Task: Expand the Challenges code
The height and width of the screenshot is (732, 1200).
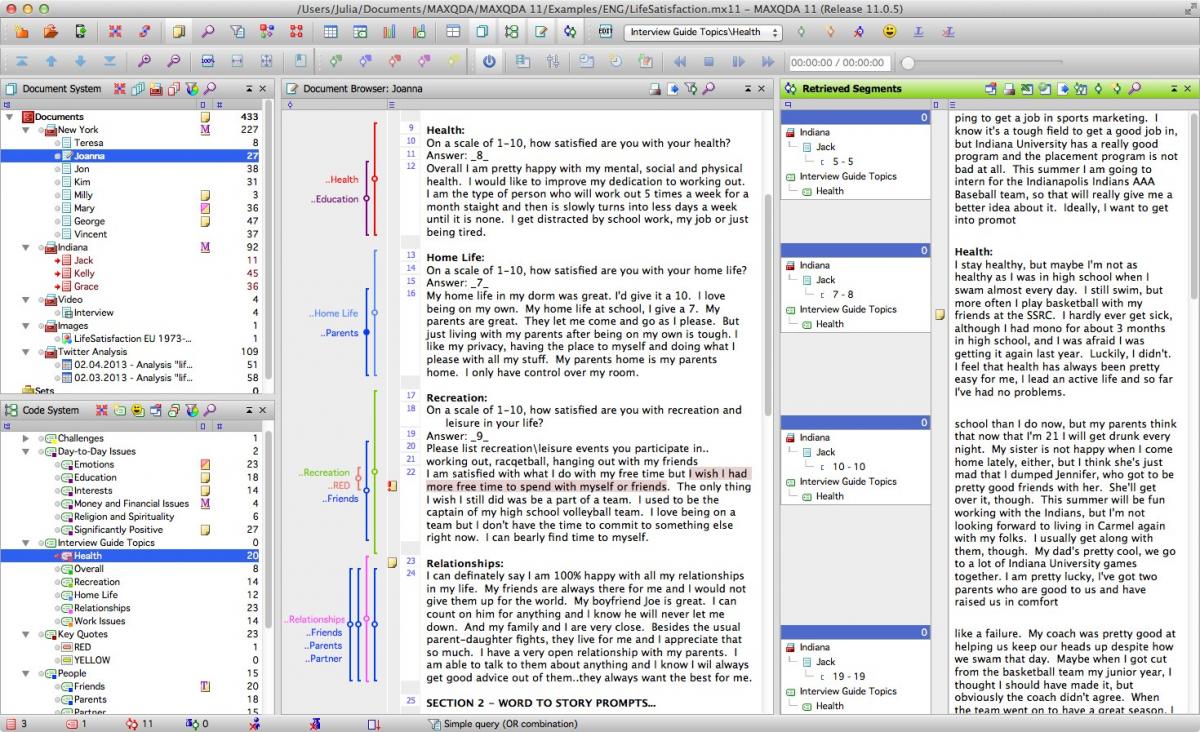Action: (25, 438)
